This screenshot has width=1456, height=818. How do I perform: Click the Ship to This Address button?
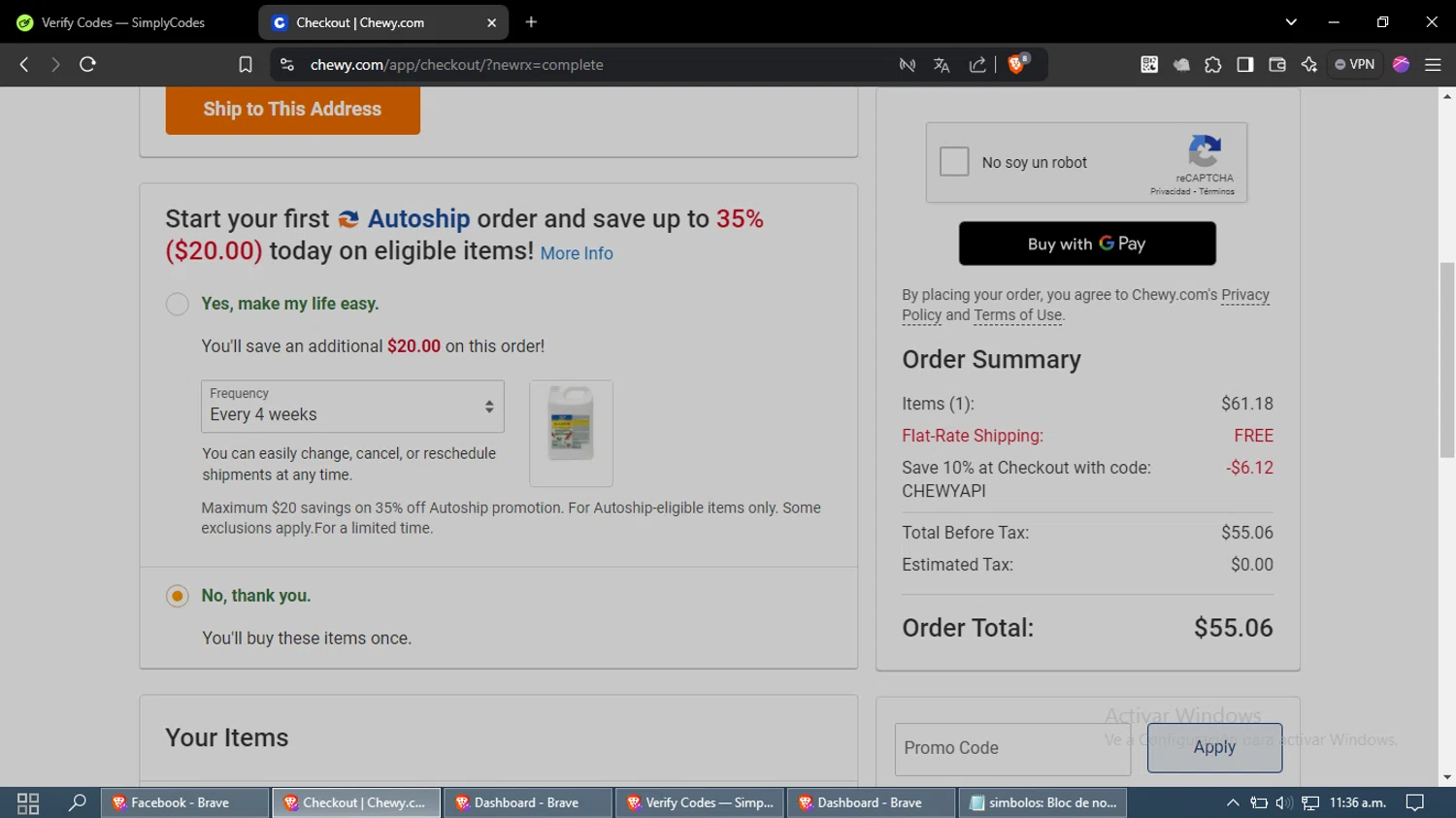click(292, 110)
